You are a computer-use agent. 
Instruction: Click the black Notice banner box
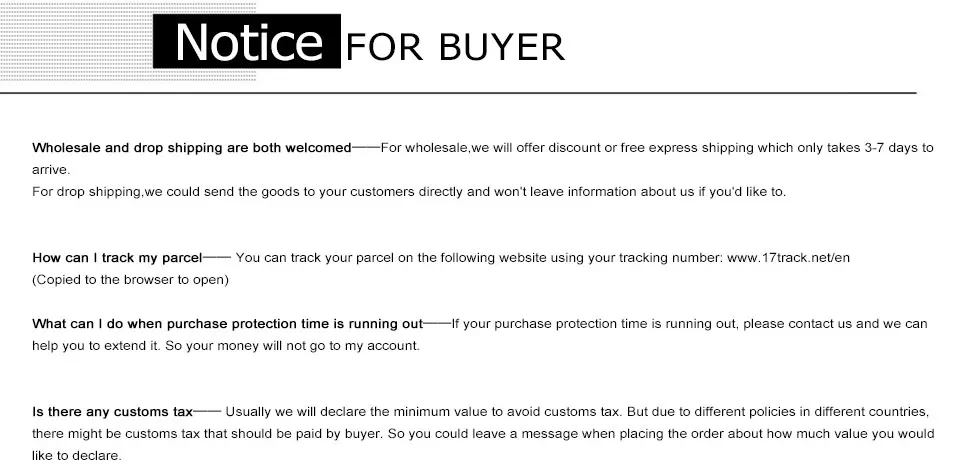pyautogui.click(x=247, y=41)
